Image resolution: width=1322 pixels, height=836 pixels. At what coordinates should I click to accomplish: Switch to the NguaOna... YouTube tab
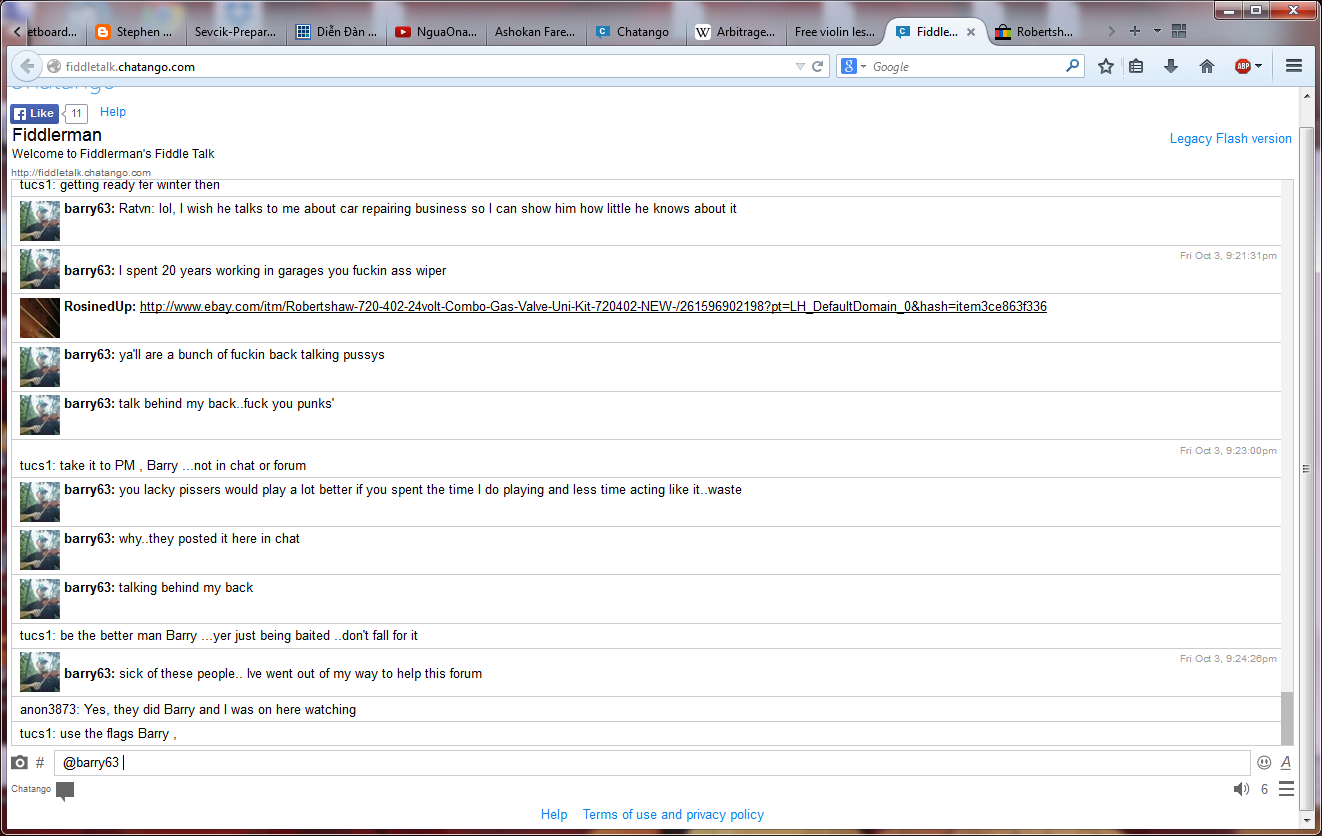(436, 32)
